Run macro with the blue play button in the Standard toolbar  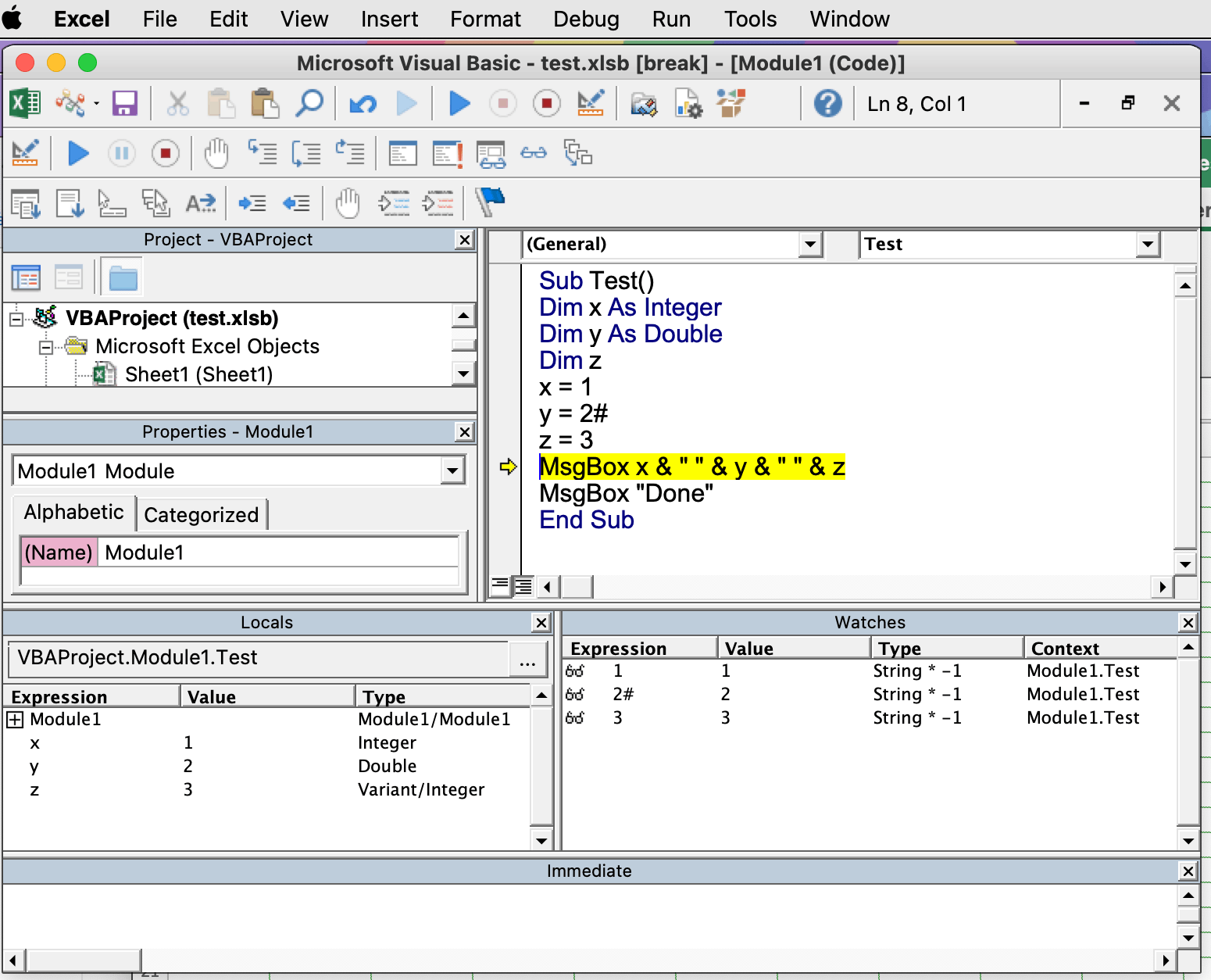click(459, 103)
